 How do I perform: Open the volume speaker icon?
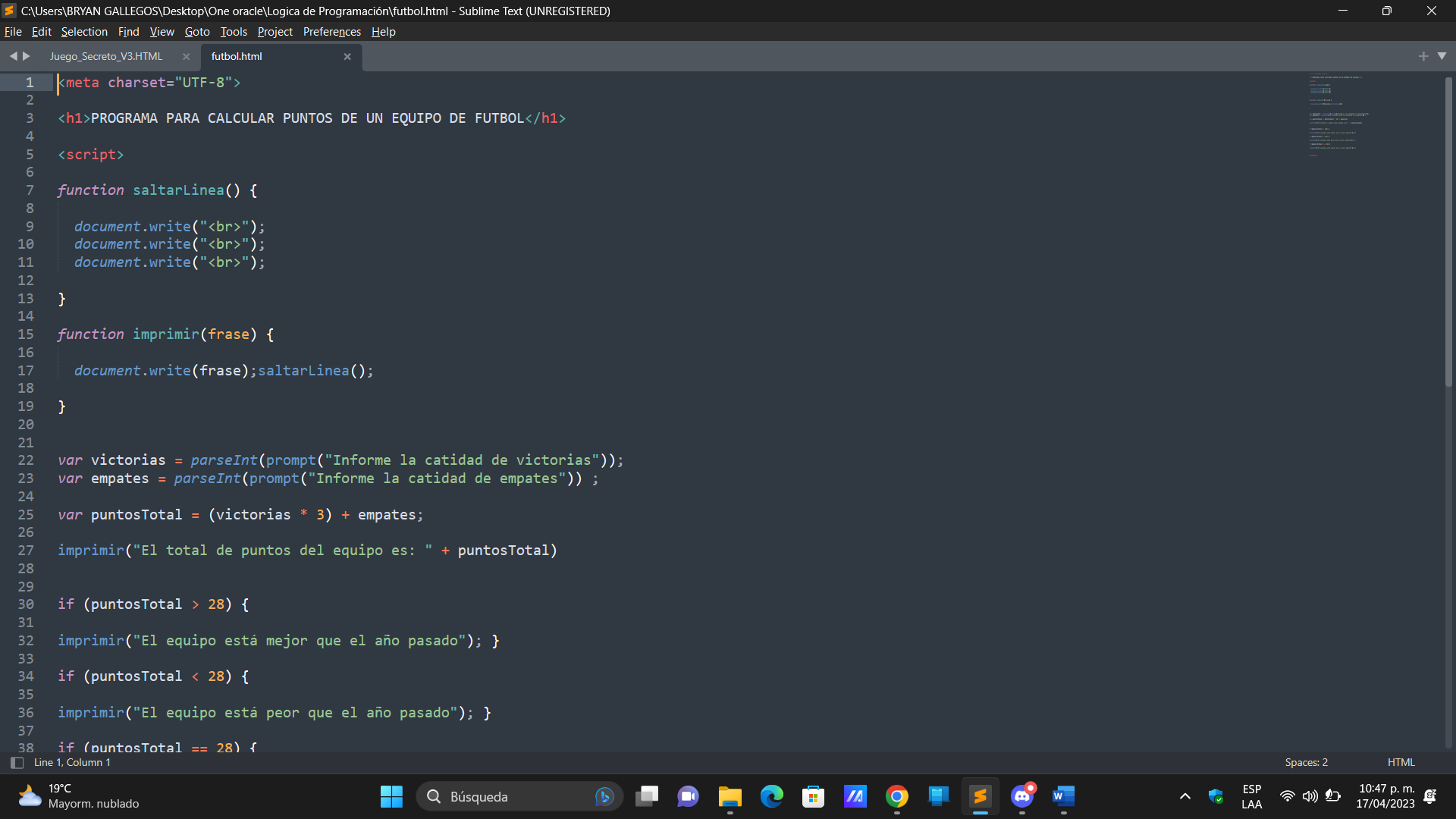(1310, 796)
